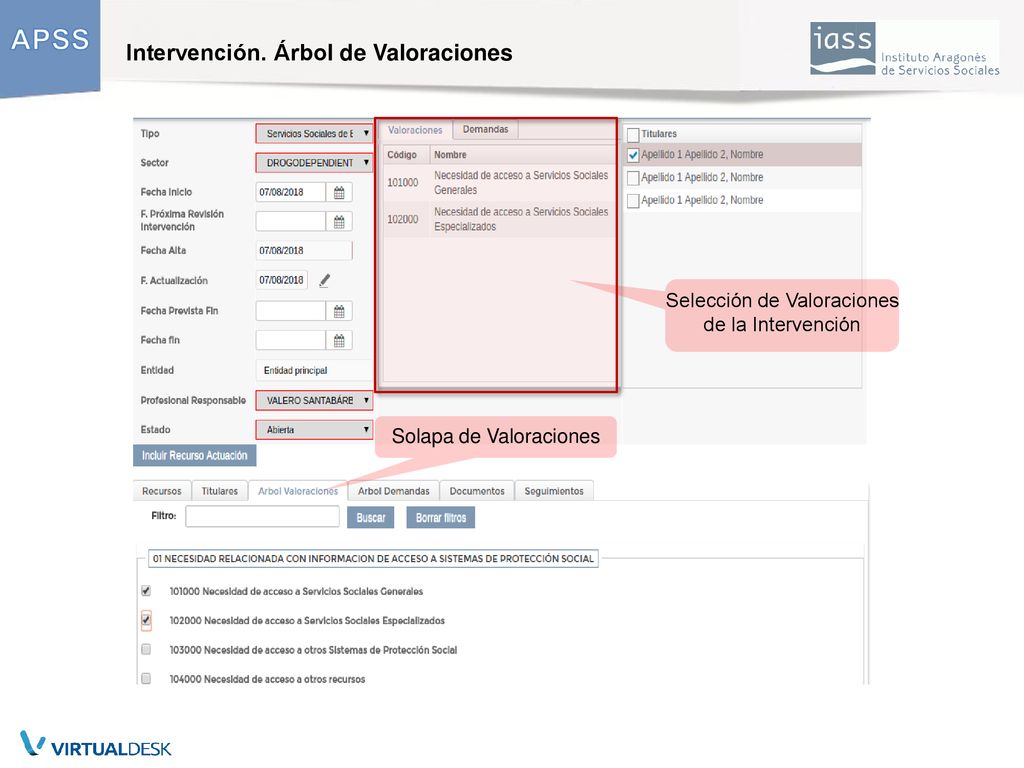Check the second Apellido 1 Apellido 2 titular

click(x=633, y=178)
